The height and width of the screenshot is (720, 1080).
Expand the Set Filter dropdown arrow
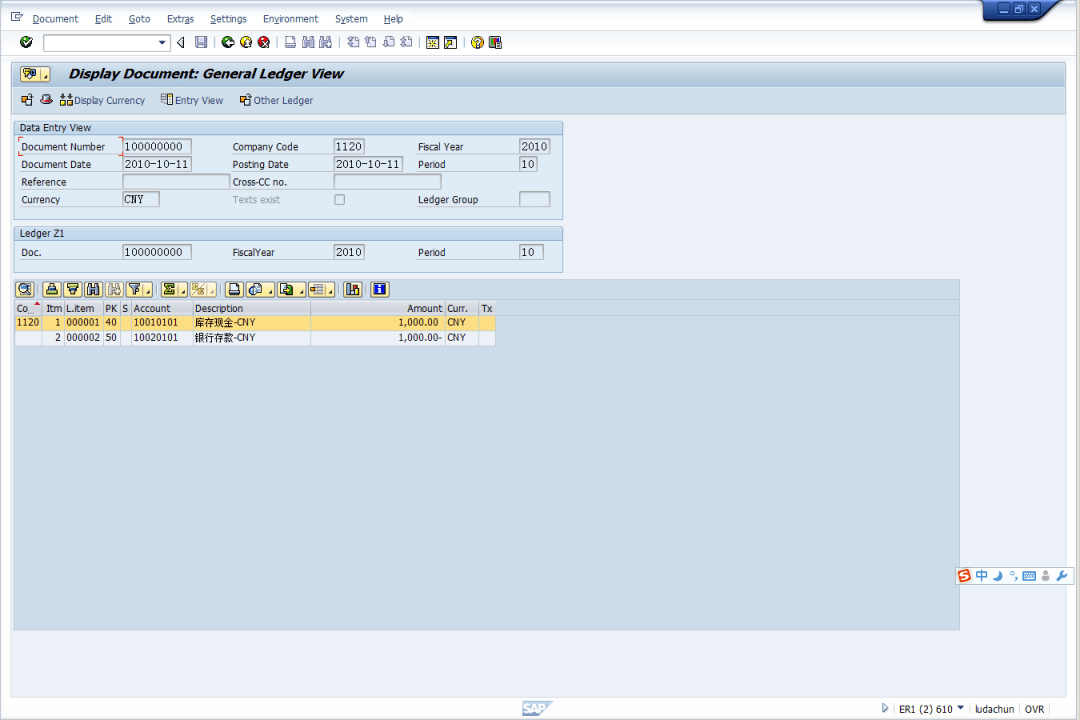pyautogui.click(x=148, y=291)
